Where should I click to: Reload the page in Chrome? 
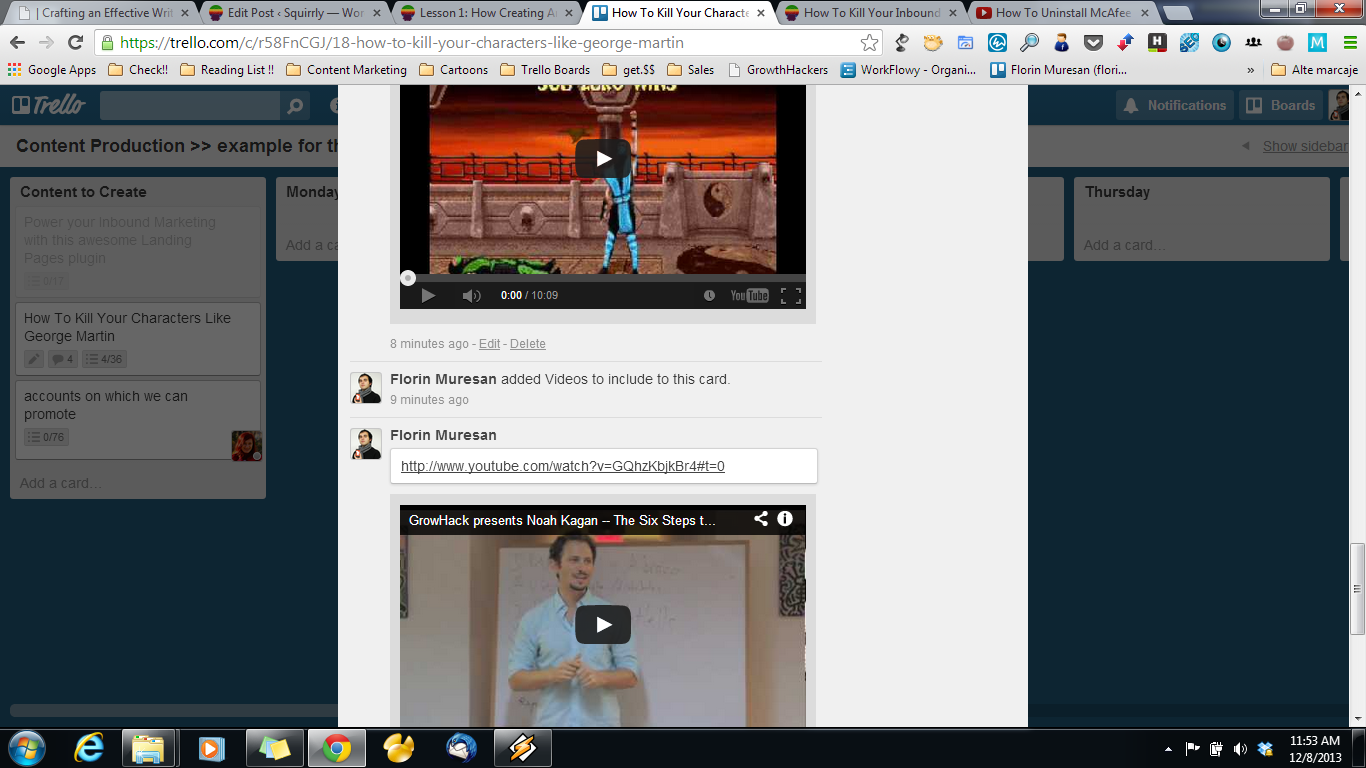pos(75,43)
